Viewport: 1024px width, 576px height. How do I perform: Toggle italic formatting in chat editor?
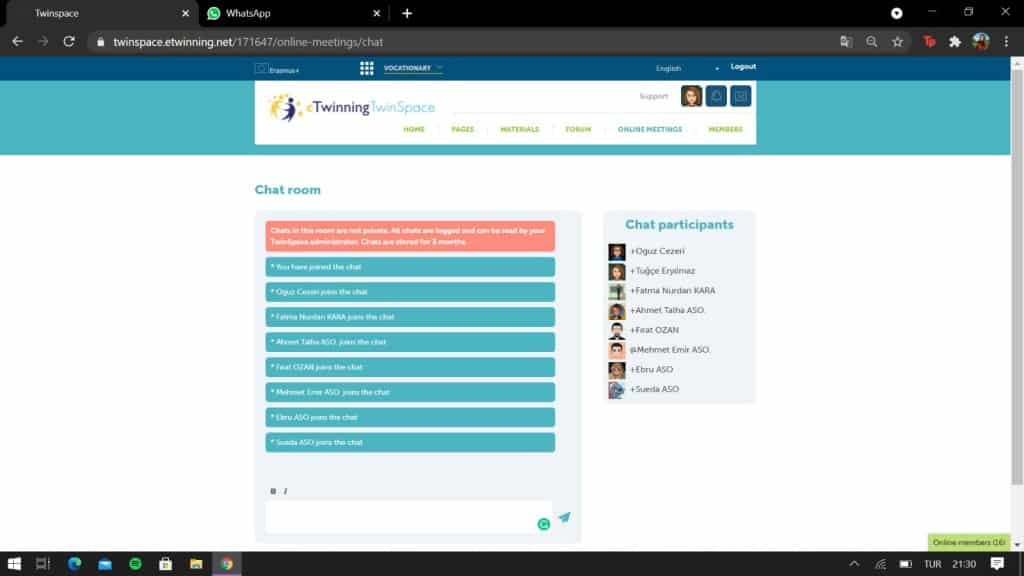point(285,491)
